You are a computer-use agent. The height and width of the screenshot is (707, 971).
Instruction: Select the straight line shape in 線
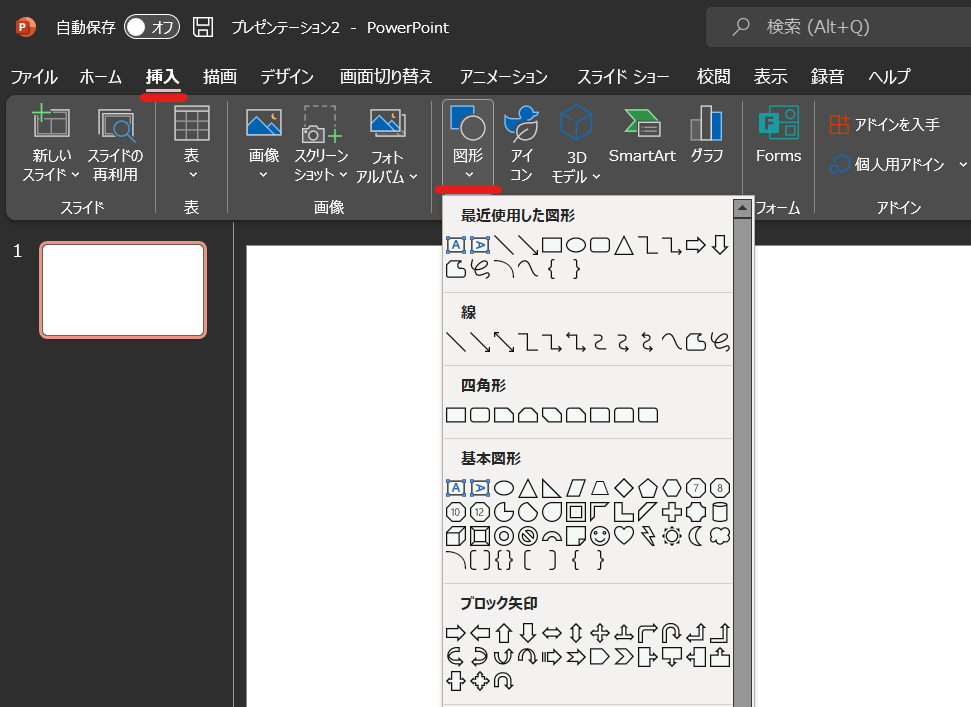click(456, 342)
